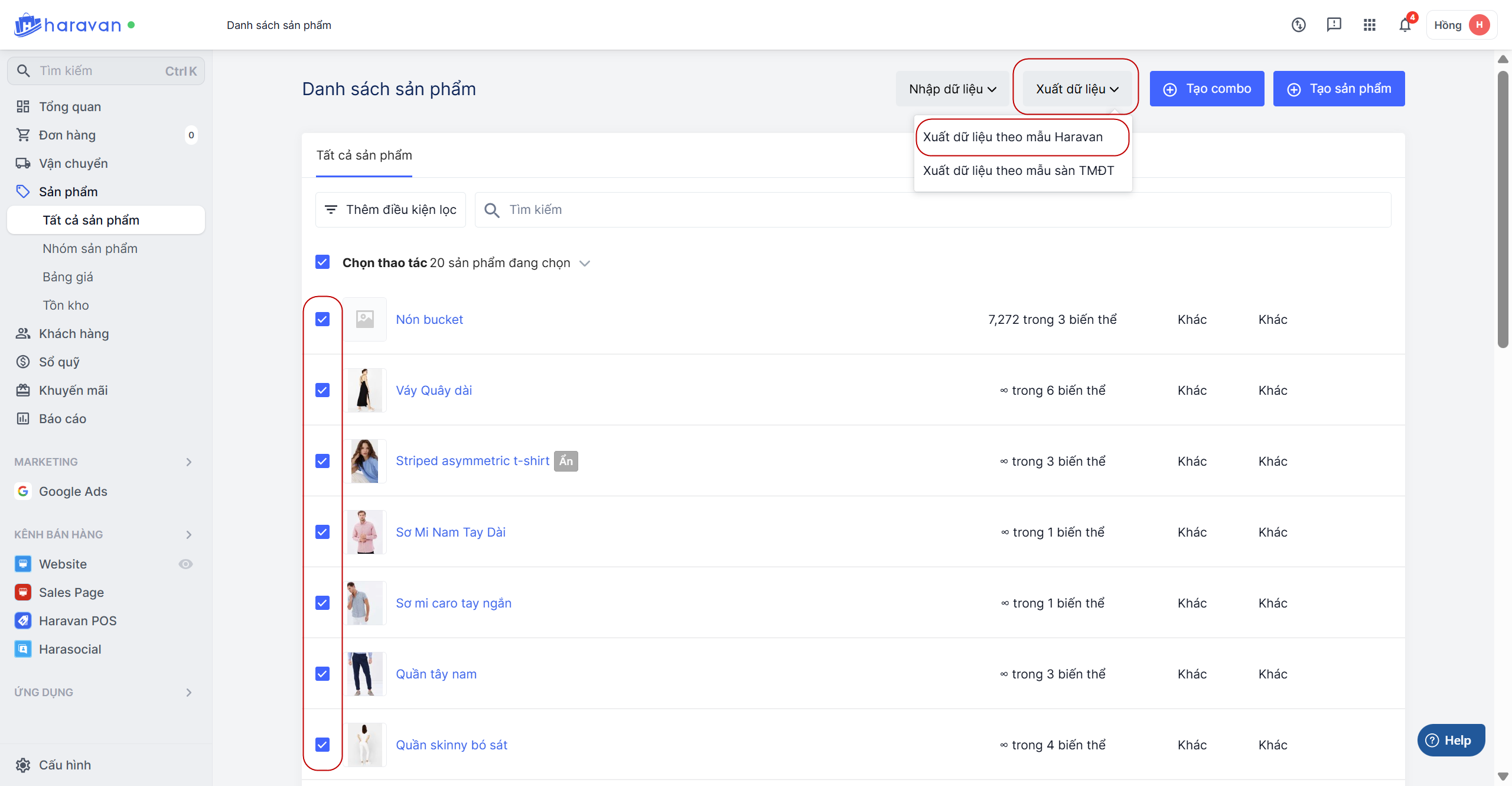
Task: Expand Chọn thao tác actions dropdown arrow
Action: point(585,263)
